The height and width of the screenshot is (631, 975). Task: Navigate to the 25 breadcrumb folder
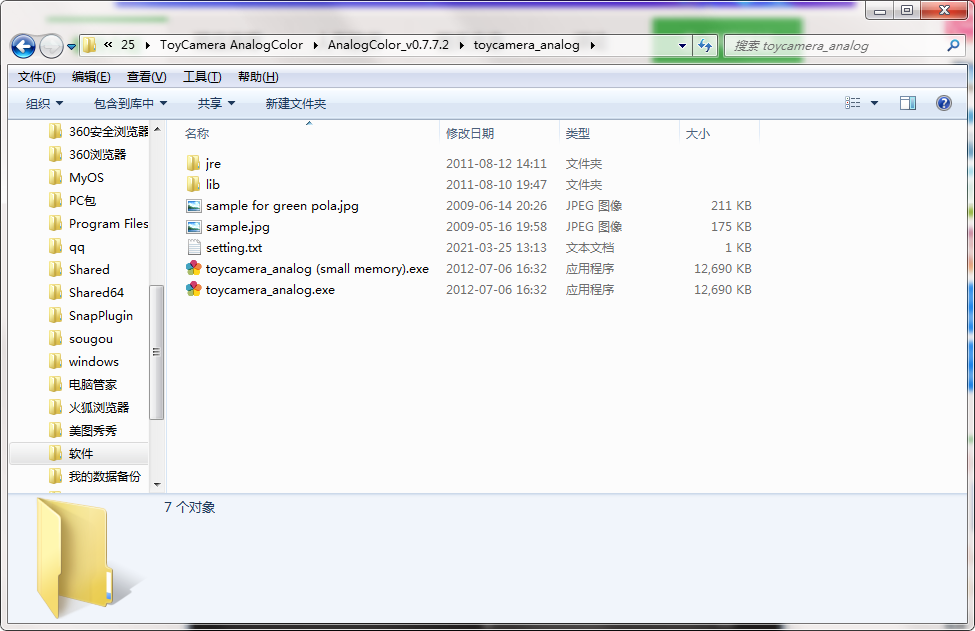click(x=128, y=45)
